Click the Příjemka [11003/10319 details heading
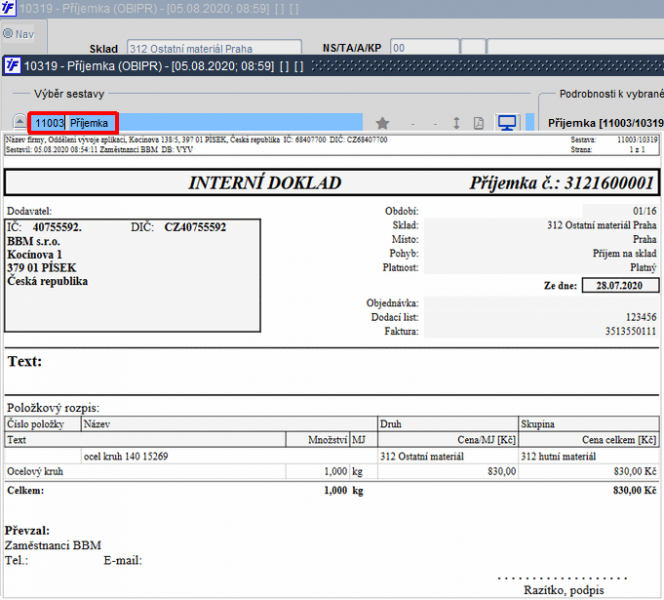664x600 pixels. click(x=606, y=123)
